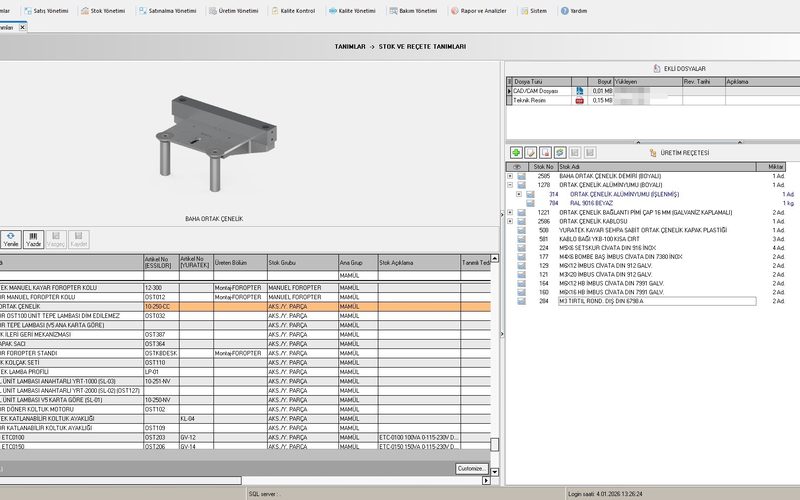Viewport: 800px width, 500px height.
Task: Expand ORTAK ÇENELİK ALÜMİNYUMU (İŞLENMİŞ) node
Action: pyautogui.click(x=519, y=194)
